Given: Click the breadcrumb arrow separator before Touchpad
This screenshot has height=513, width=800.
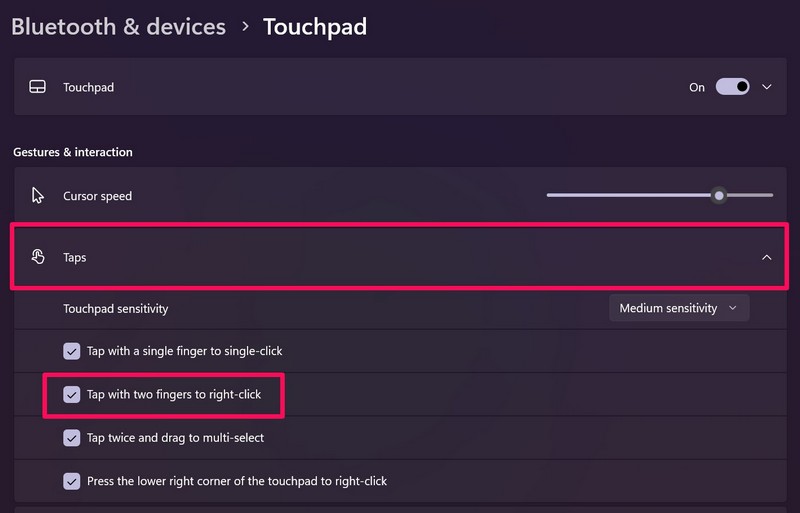Looking at the screenshot, I should point(245,27).
